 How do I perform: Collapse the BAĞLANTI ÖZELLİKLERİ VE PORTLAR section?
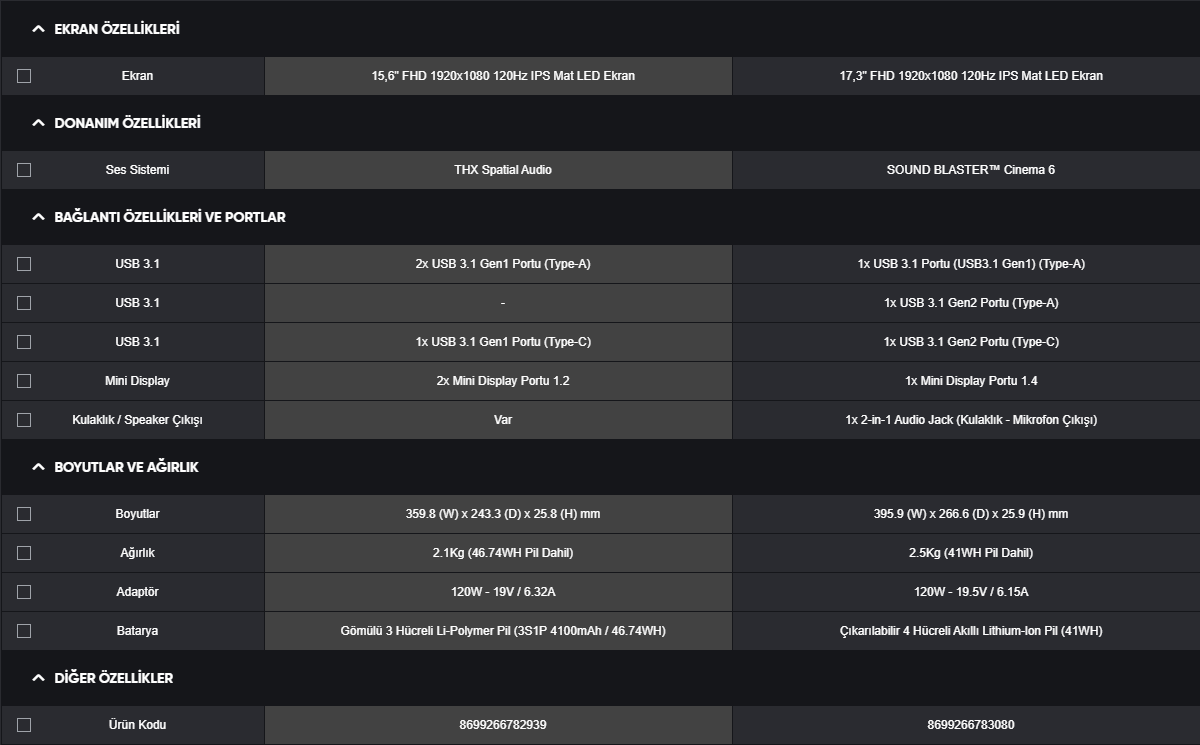tap(39, 217)
